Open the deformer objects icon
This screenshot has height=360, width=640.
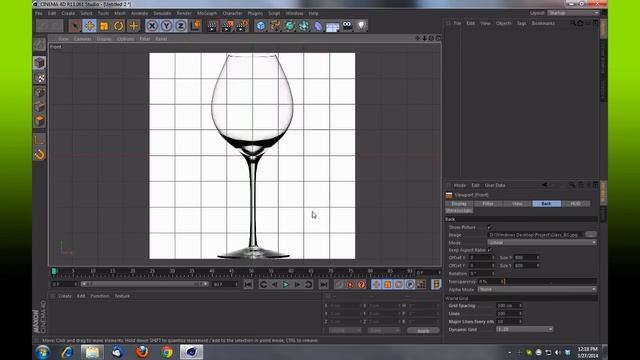pyautogui.click(x=318, y=26)
